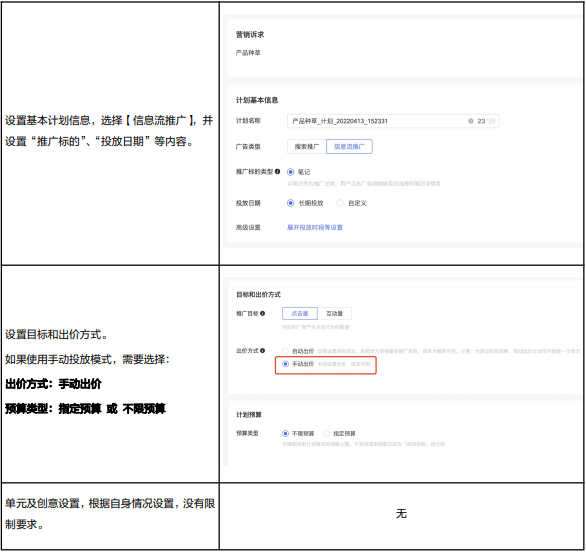586x552 pixels.
Task: Click the 目标和出价方式 section heading
Action: pos(259,294)
